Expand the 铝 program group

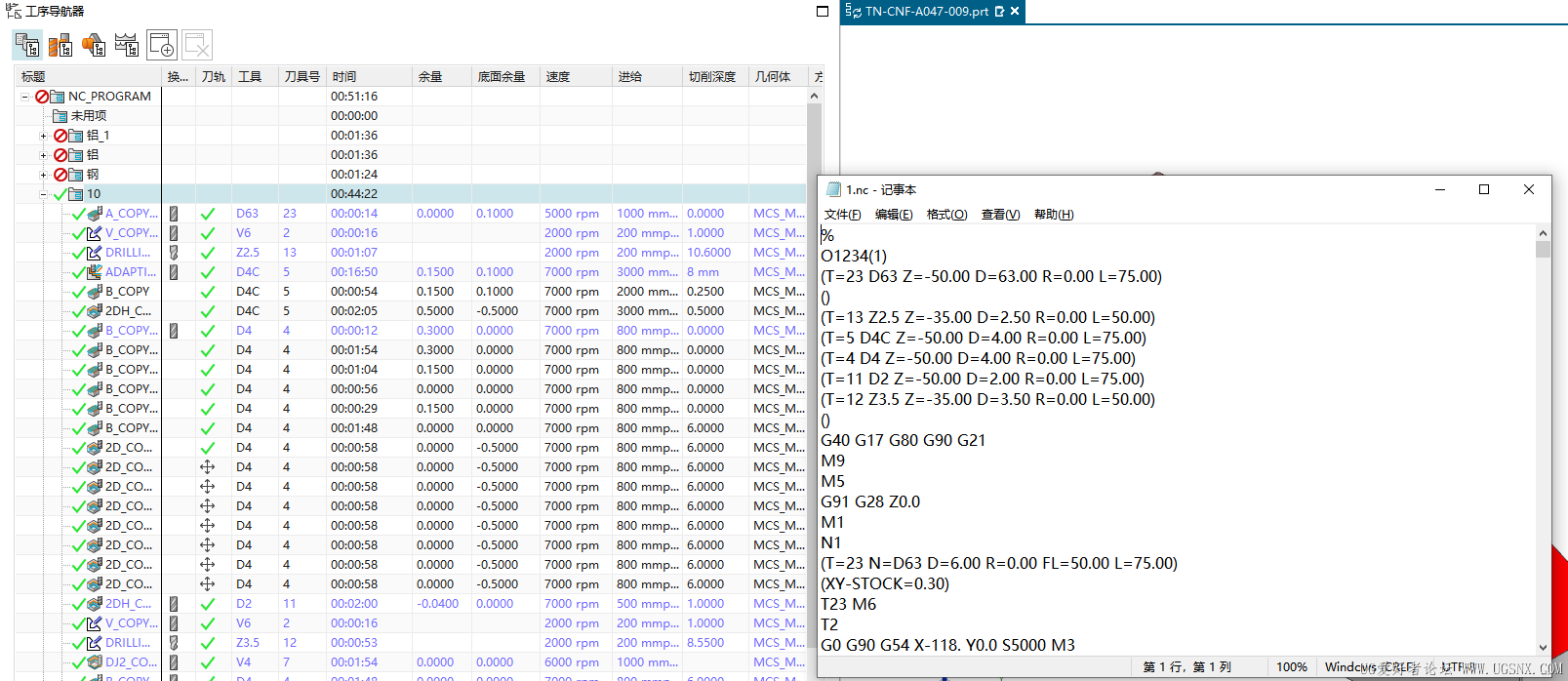click(x=43, y=155)
